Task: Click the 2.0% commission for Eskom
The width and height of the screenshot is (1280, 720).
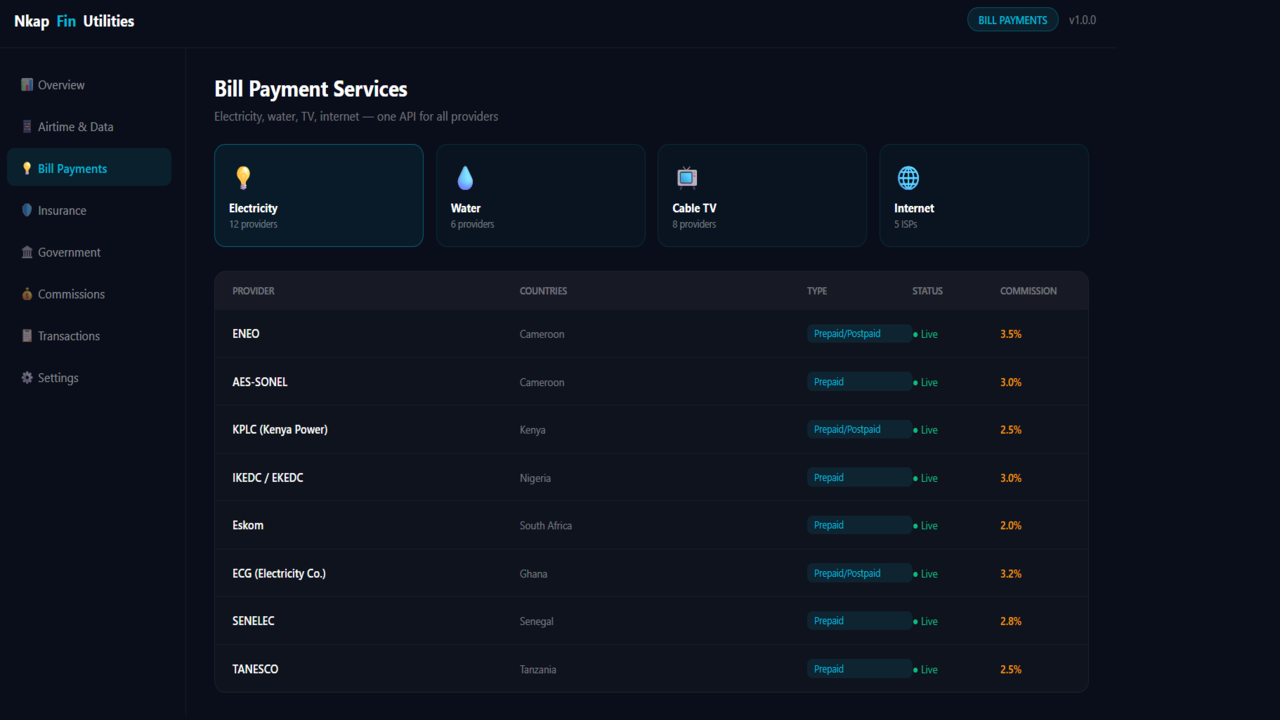Action: coord(1011,525)
